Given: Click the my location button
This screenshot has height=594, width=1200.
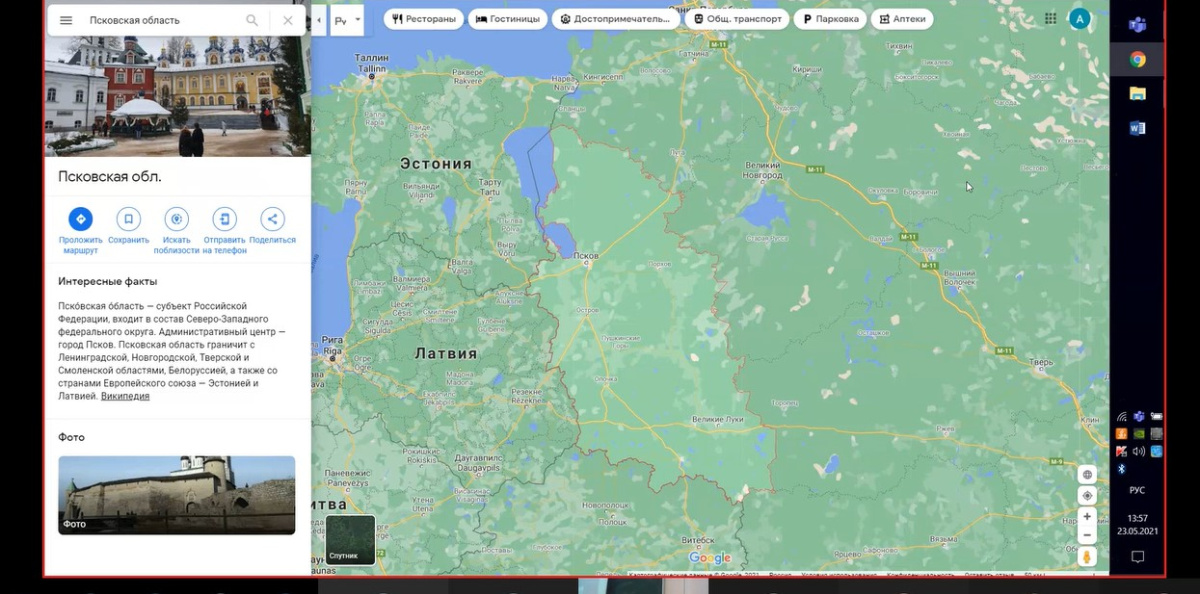Looking at the screenshot, I should (1087, 496).
